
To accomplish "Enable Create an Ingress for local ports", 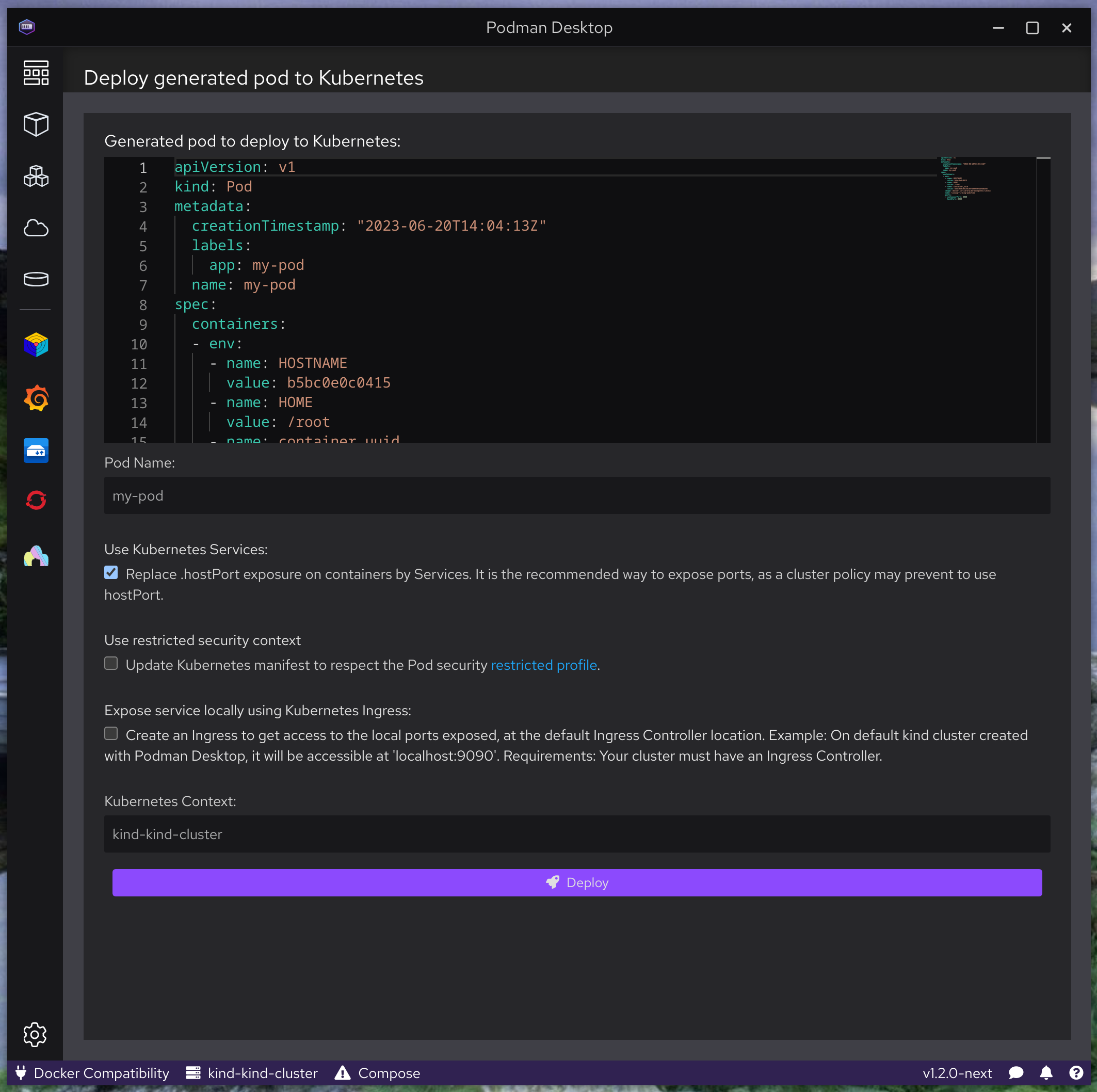I will (111, 733).
